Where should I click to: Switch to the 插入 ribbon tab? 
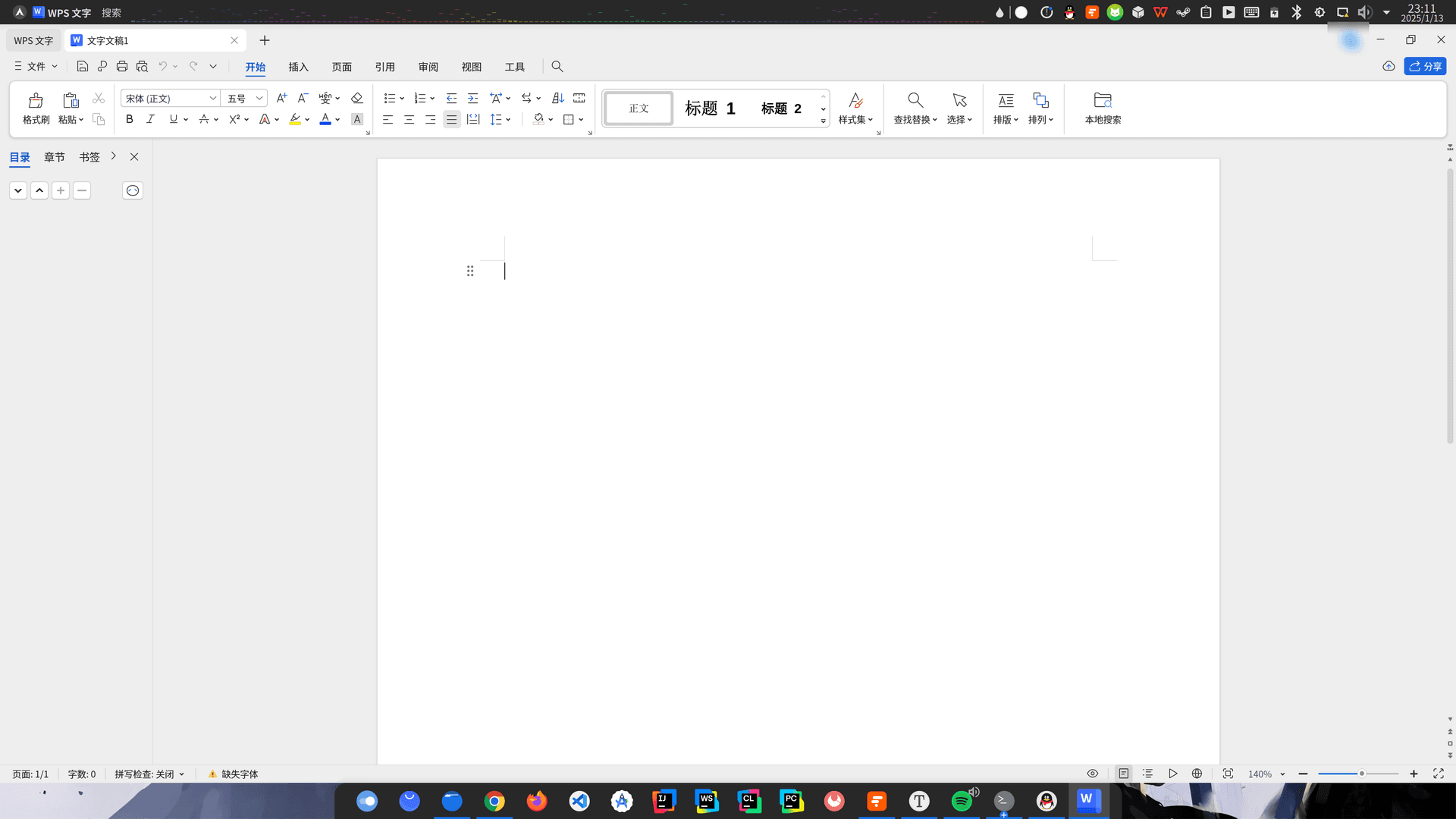point(299,67)
